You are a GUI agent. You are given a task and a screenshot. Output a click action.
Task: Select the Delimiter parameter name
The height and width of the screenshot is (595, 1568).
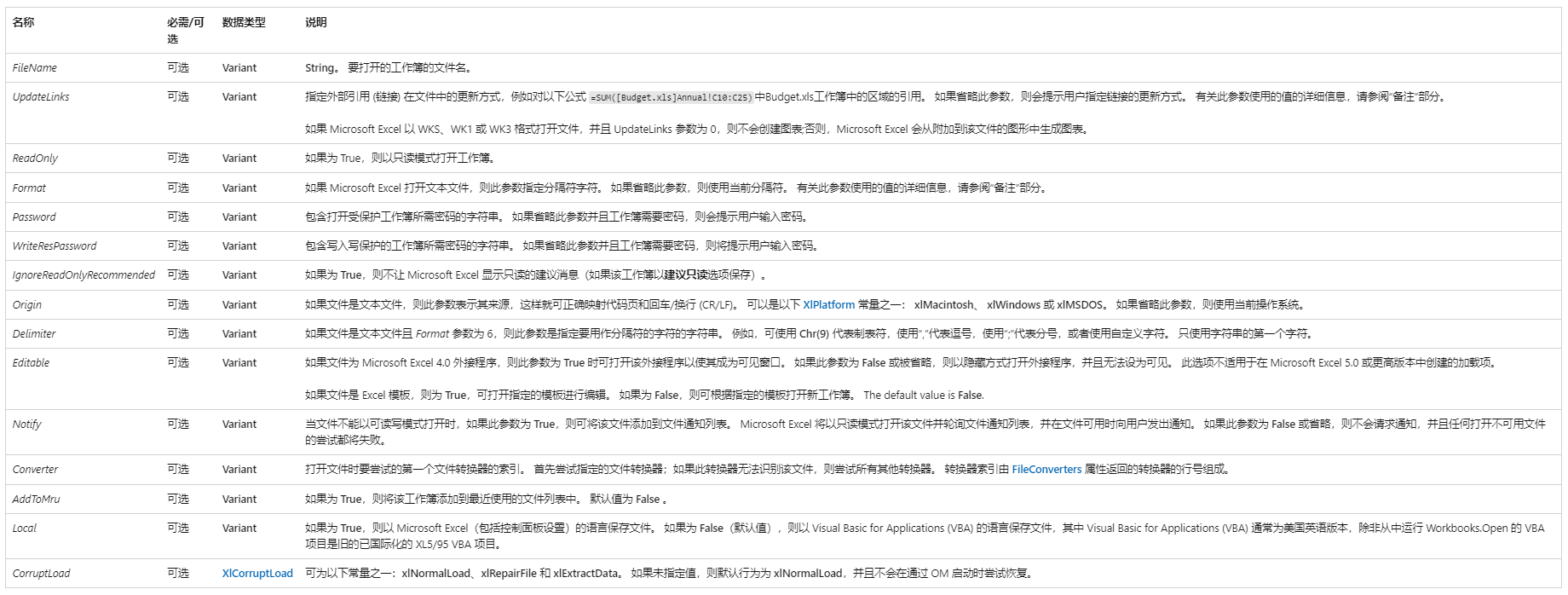click(x=34, y=334)
